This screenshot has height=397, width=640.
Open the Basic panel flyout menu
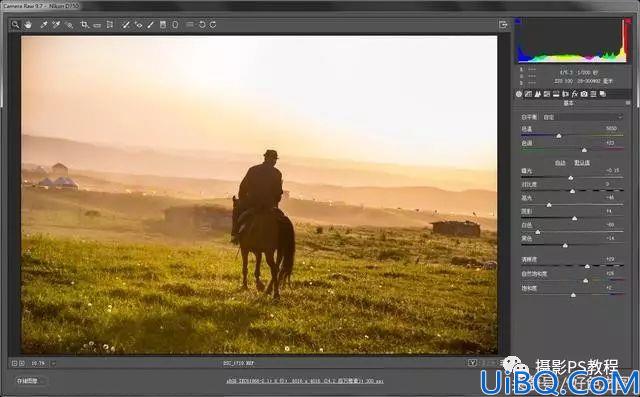pos(628,103)
